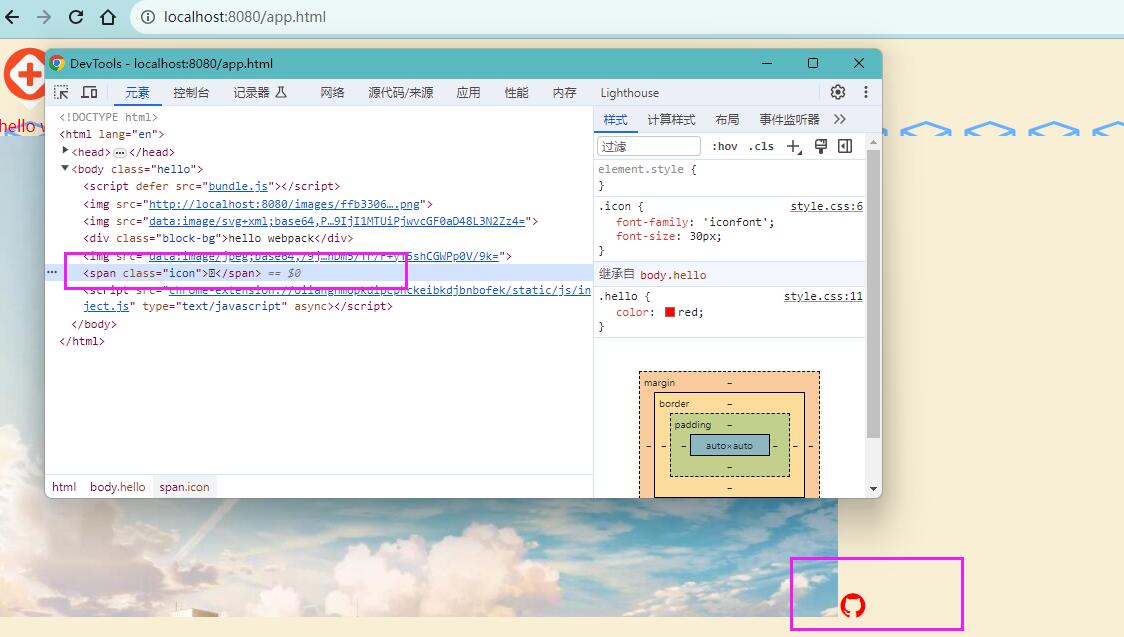Click the browser back arrow
This screenshot has height=637, width=1124.
click(12, 16)
